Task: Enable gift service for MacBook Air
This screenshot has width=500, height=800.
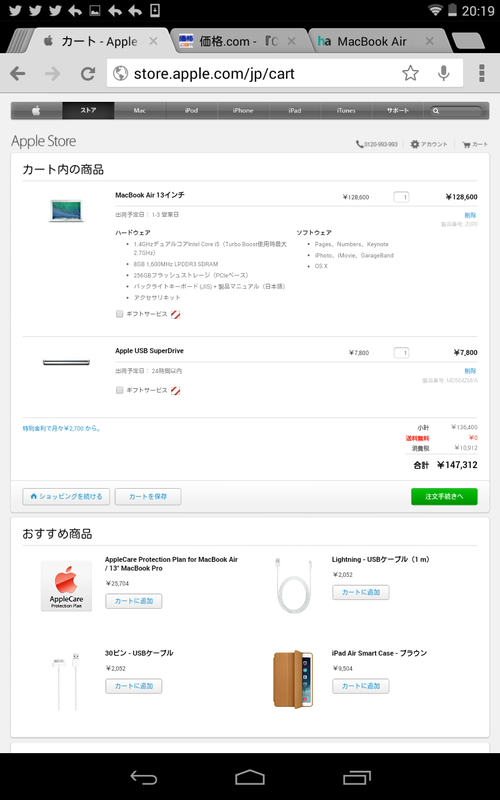Action: click(x=119, y=314)
